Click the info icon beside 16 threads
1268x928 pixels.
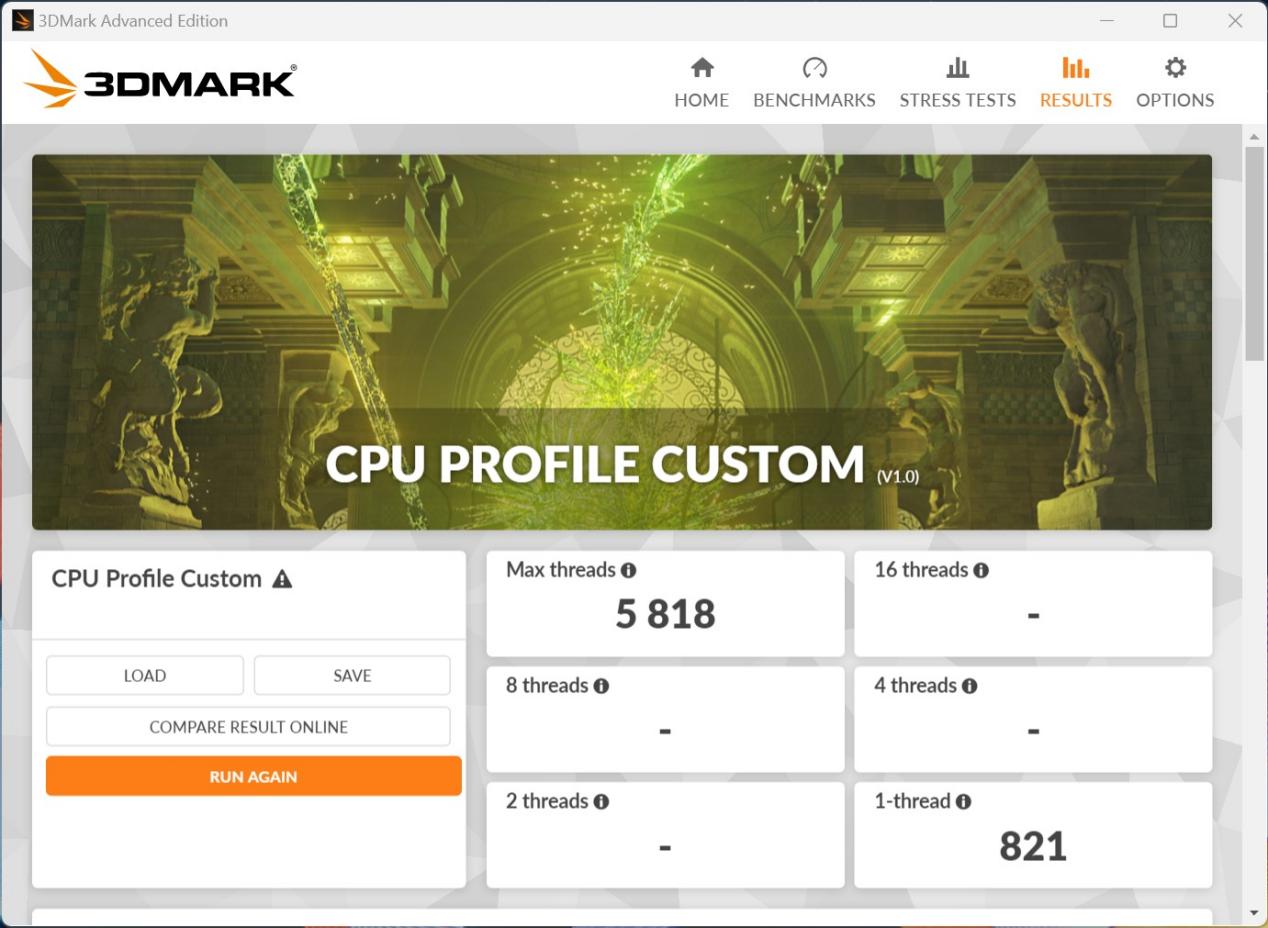click(983, 570)
